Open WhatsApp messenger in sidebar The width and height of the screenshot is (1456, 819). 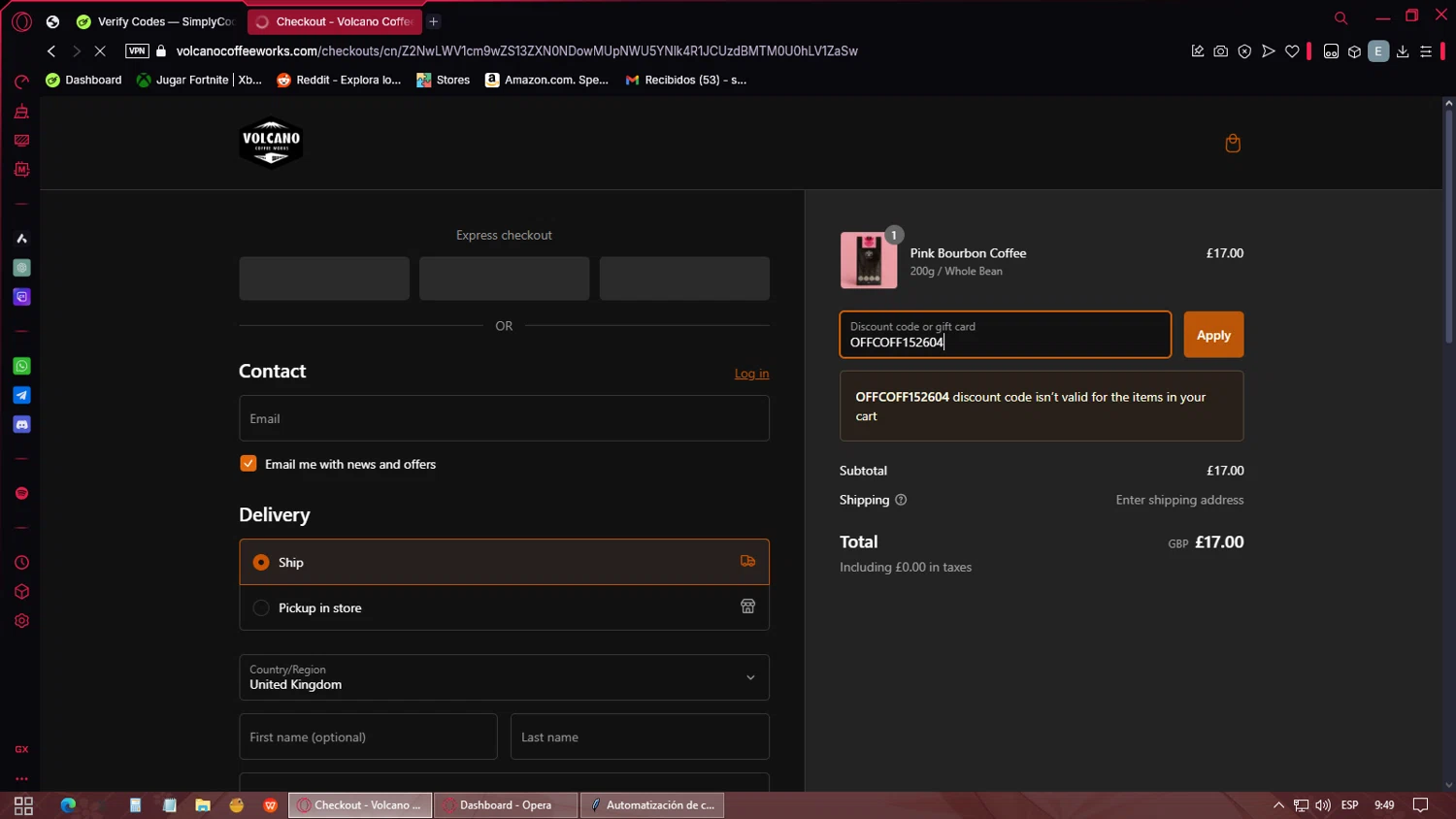click(21, 366)
